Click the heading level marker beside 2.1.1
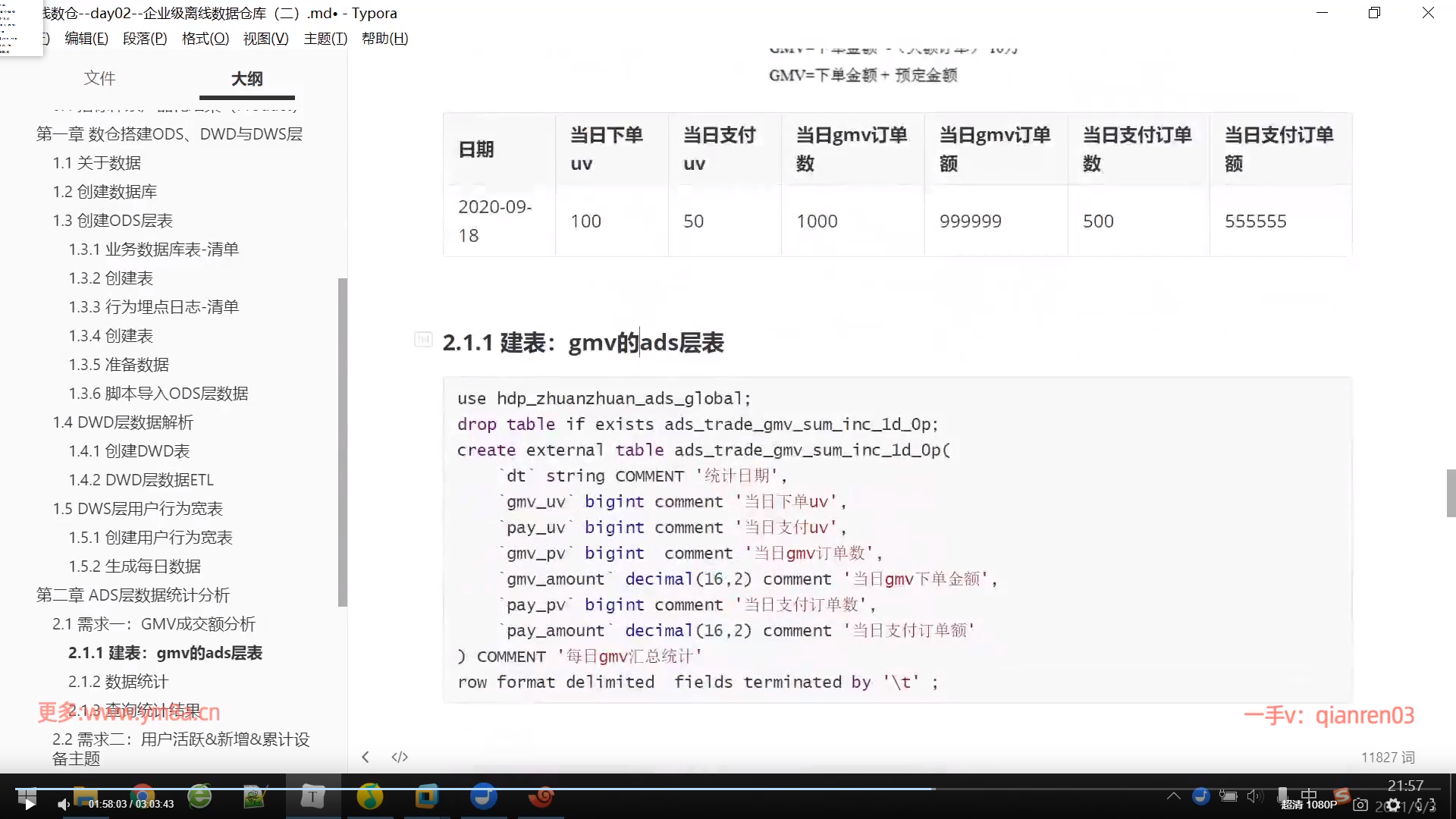The width and height of the screenshot is (1456, 819). click(422, 340)
